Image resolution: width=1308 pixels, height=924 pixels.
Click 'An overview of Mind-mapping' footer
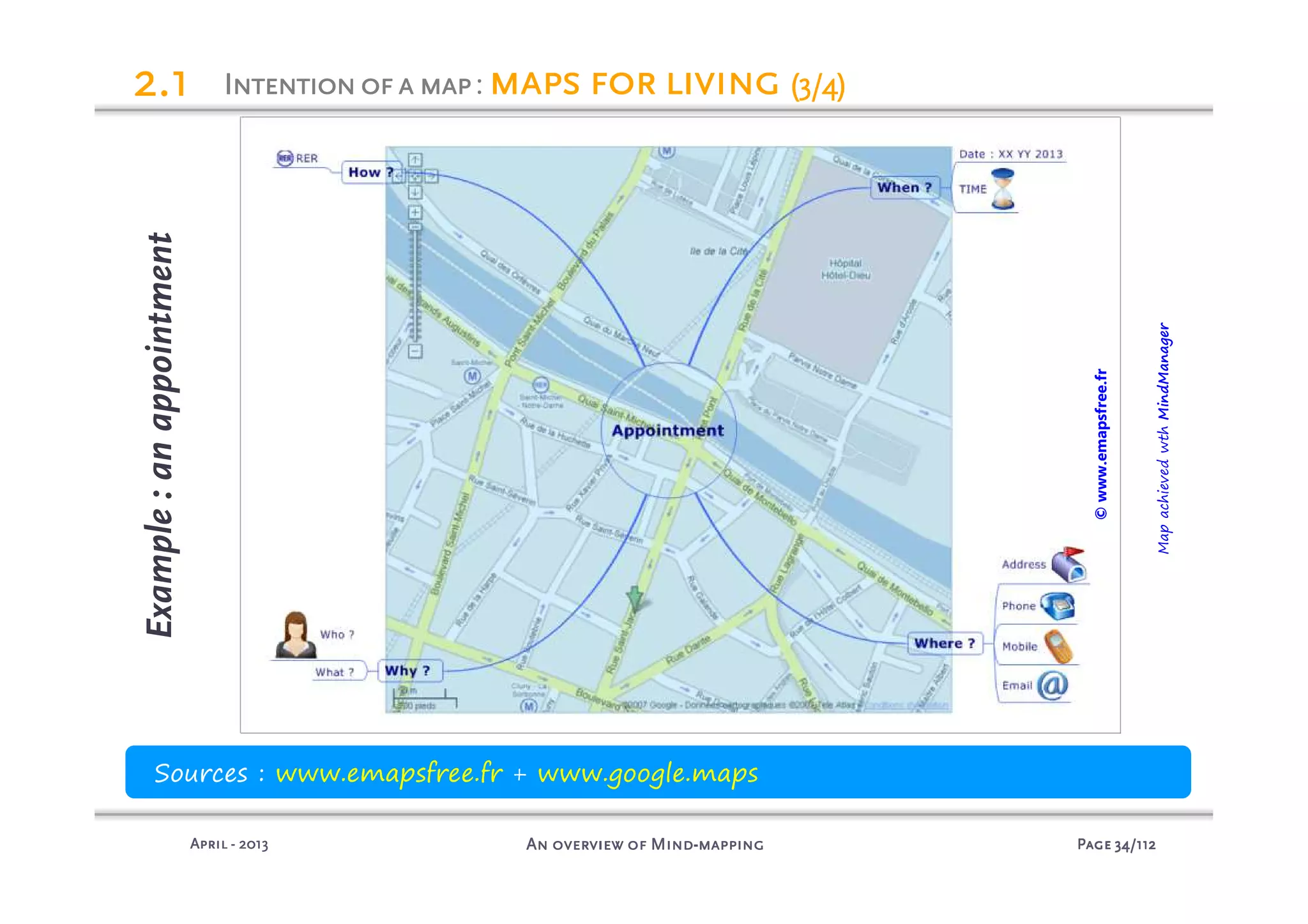coord(645,845)
